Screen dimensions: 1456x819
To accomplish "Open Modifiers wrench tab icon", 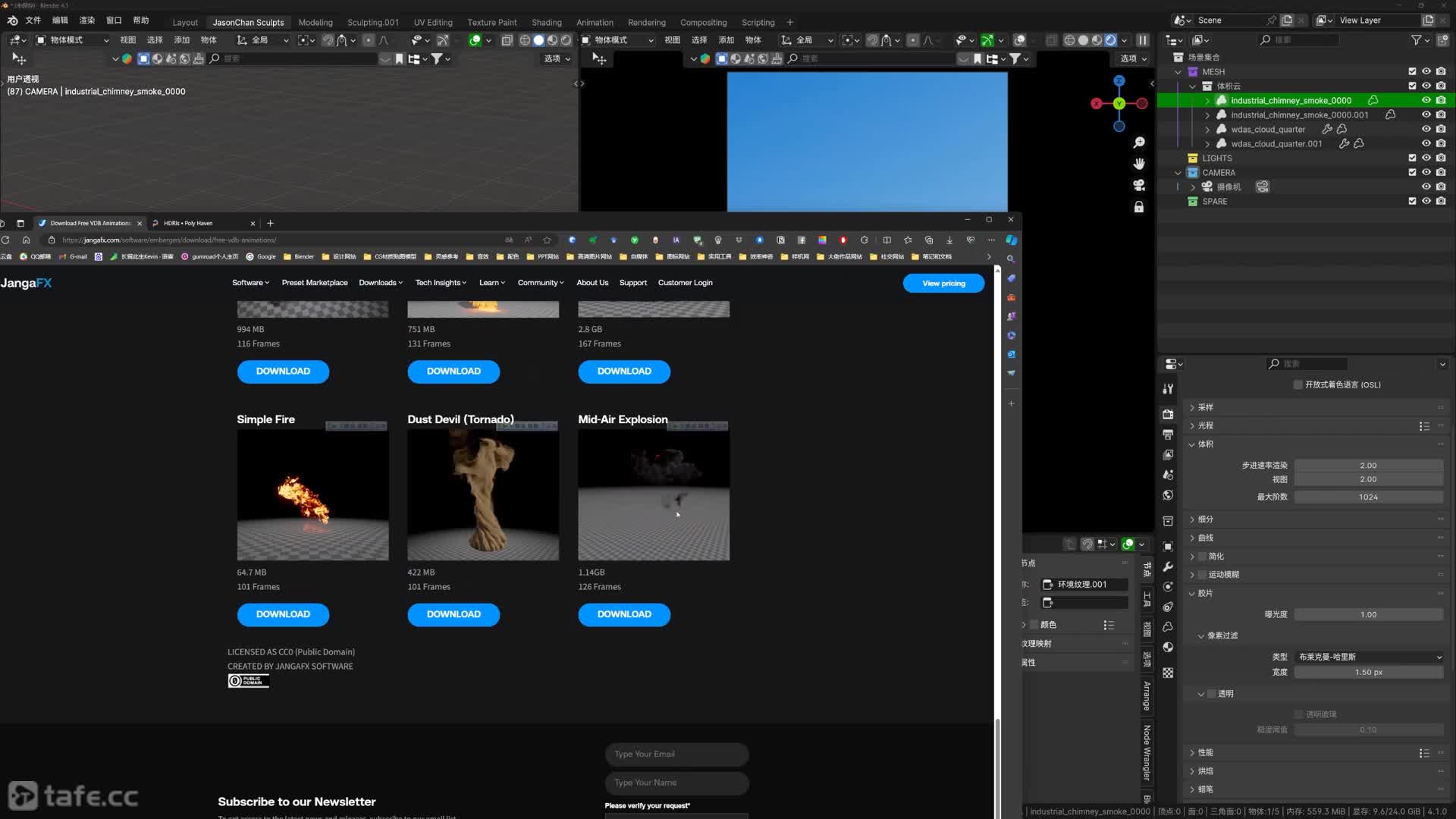I will [1168, 566].
